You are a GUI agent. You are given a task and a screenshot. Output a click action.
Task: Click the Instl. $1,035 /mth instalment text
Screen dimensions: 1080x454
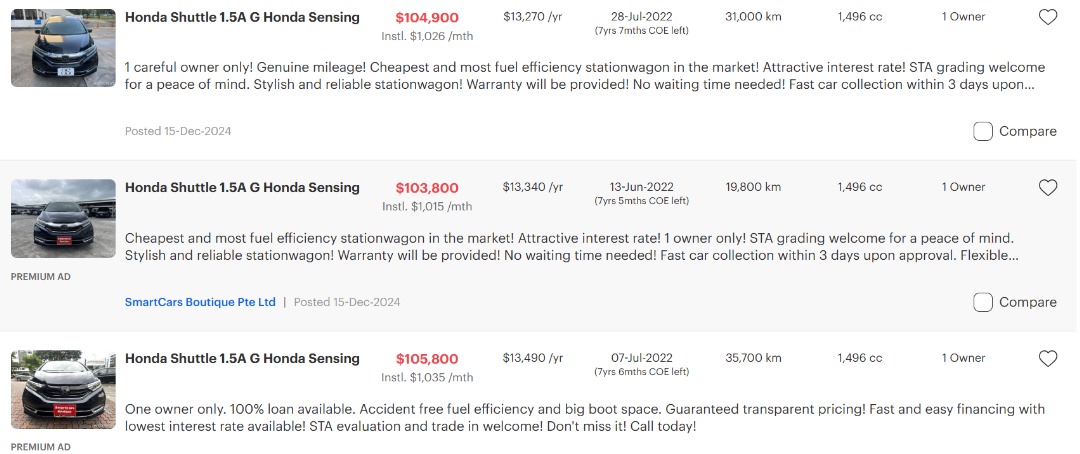point(427,377)
